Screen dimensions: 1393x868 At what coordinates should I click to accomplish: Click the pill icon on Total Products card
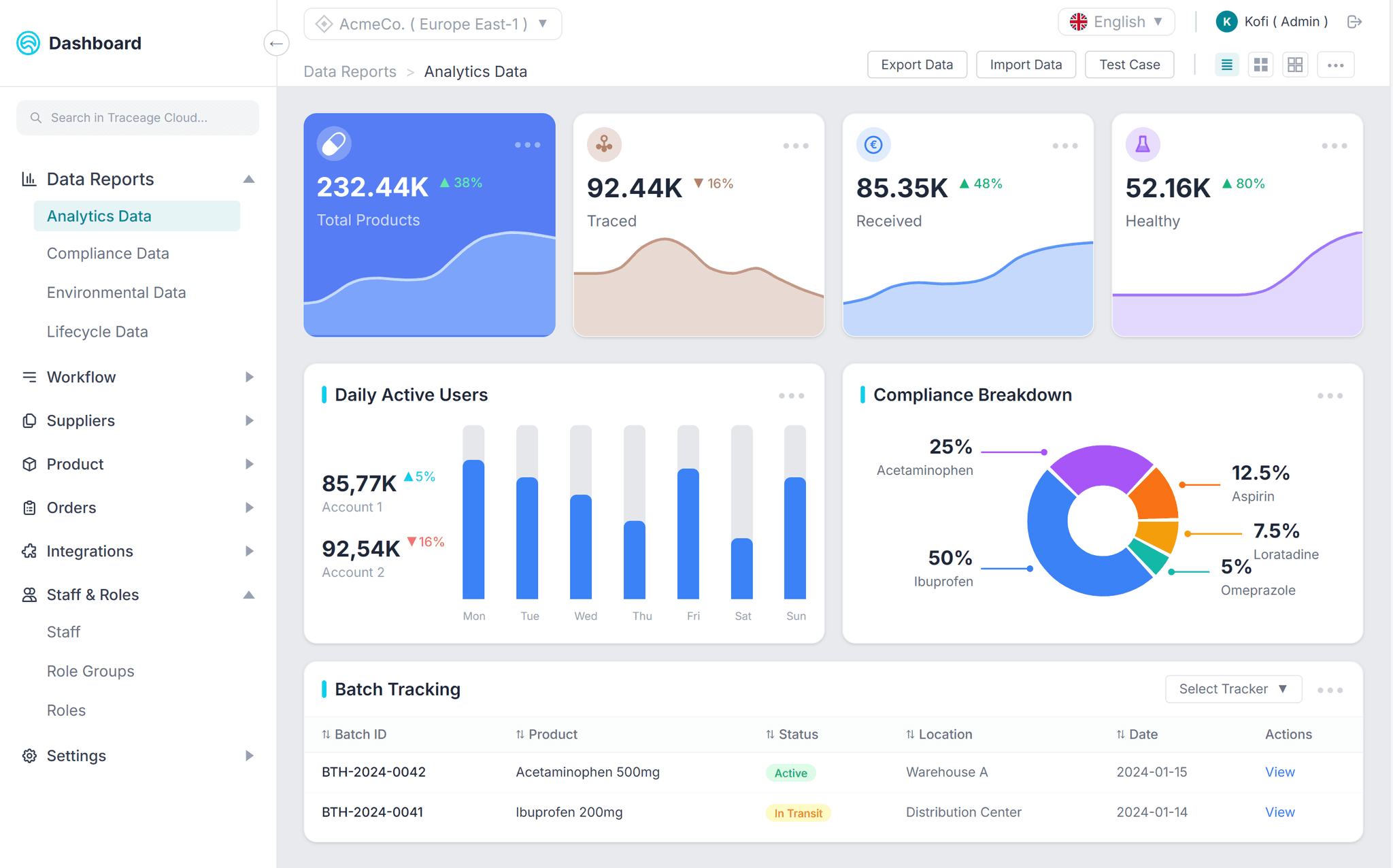[333, 144]
